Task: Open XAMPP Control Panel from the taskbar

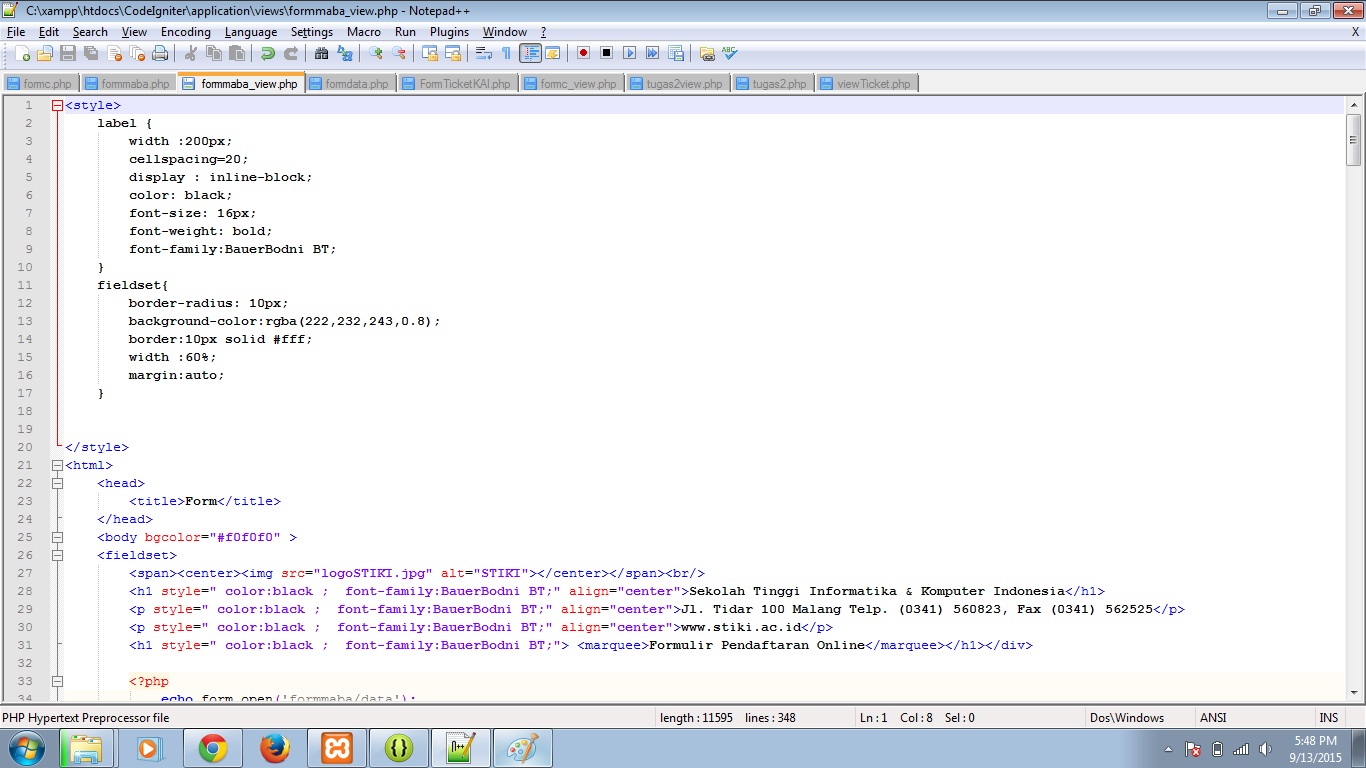Action: coord(336,746)
